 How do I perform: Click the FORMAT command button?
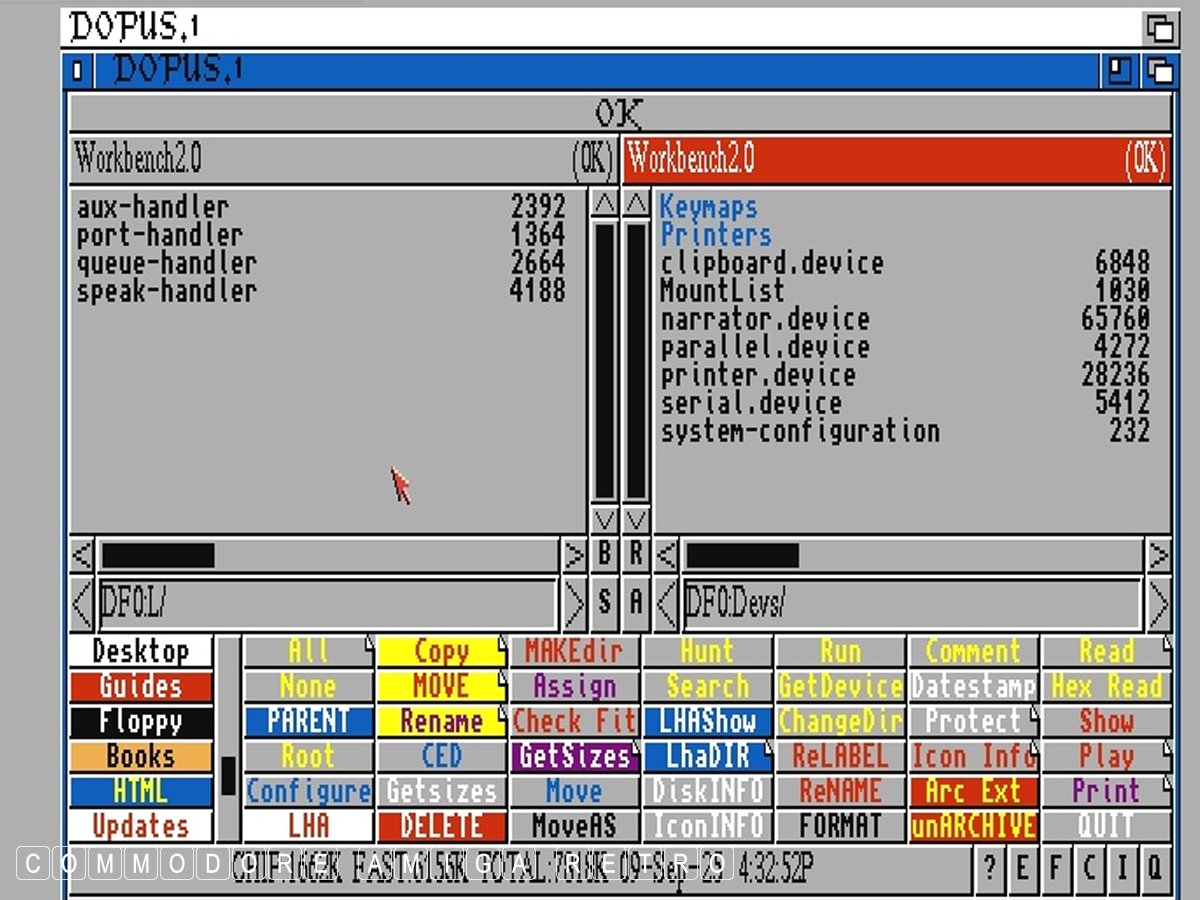841,826
